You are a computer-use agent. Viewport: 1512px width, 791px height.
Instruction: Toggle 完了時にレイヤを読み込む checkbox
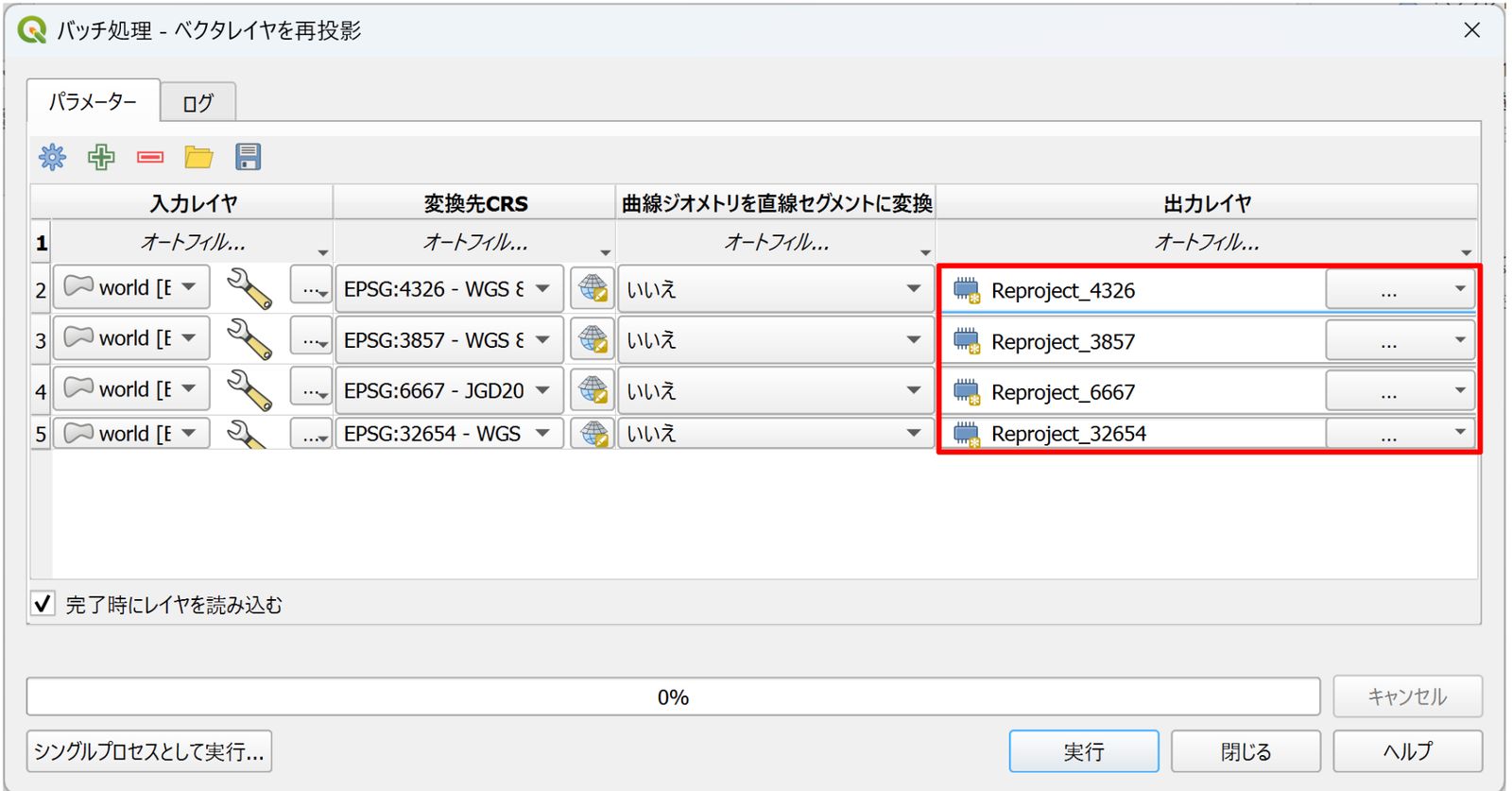(43, 604)
